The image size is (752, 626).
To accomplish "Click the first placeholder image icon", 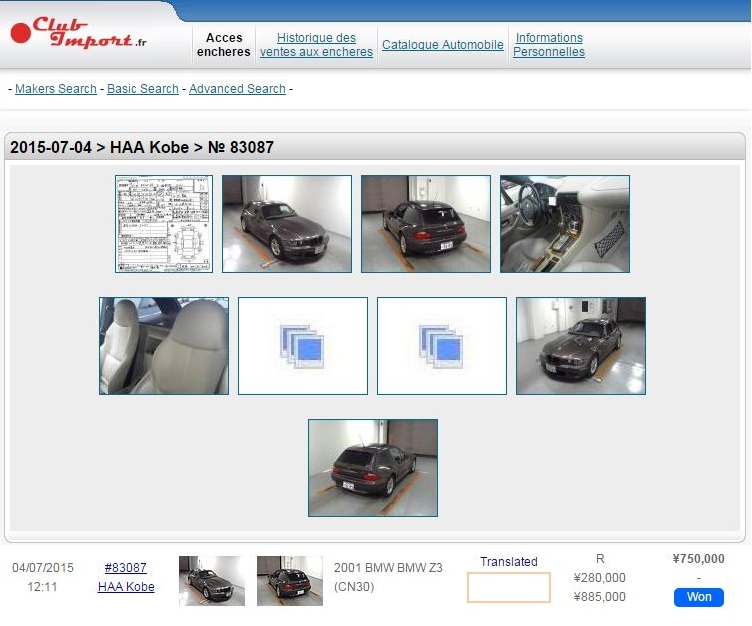I will [303, 346].
